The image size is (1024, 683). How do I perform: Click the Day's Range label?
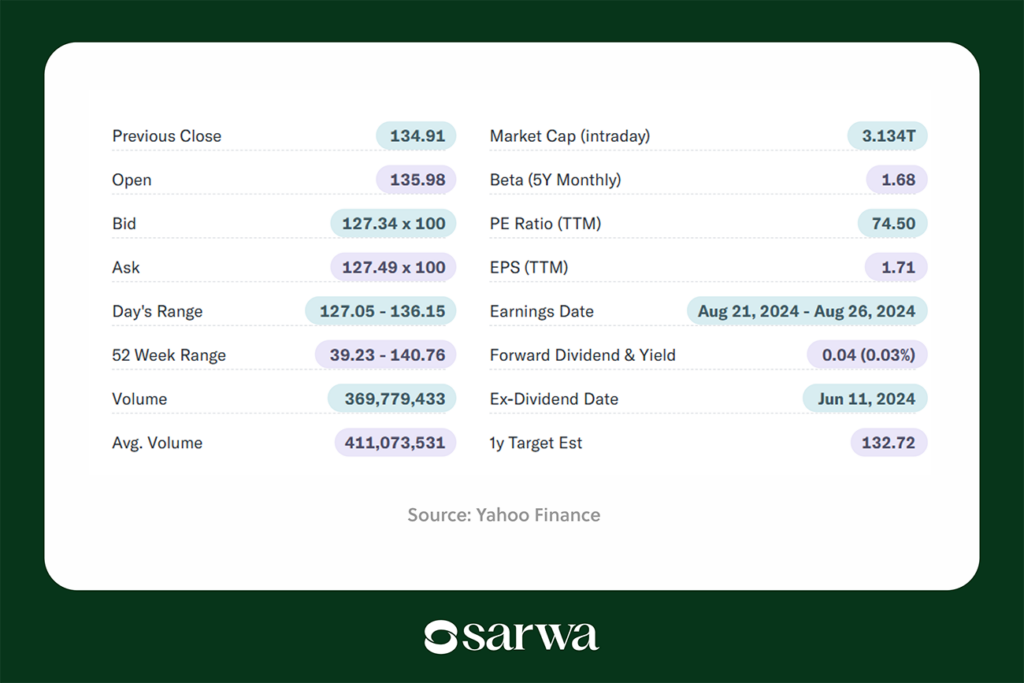[x=157, y=311]
